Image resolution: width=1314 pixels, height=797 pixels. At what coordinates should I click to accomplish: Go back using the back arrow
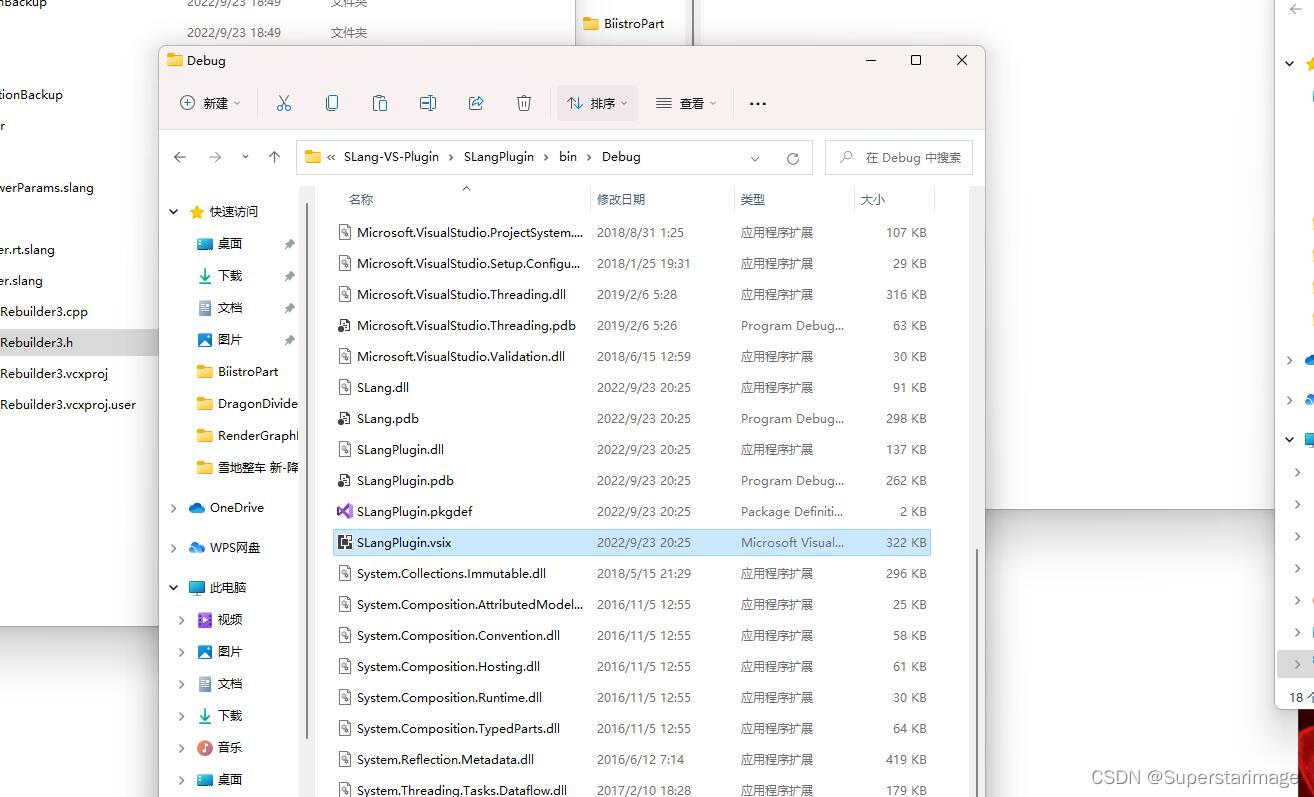(180, 157)
